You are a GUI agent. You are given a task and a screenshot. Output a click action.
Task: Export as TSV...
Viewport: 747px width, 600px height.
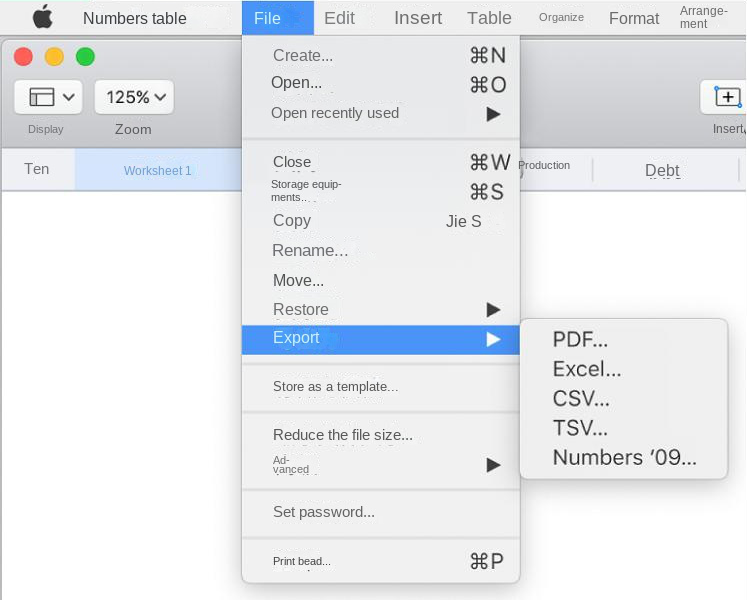coord(624,428)
